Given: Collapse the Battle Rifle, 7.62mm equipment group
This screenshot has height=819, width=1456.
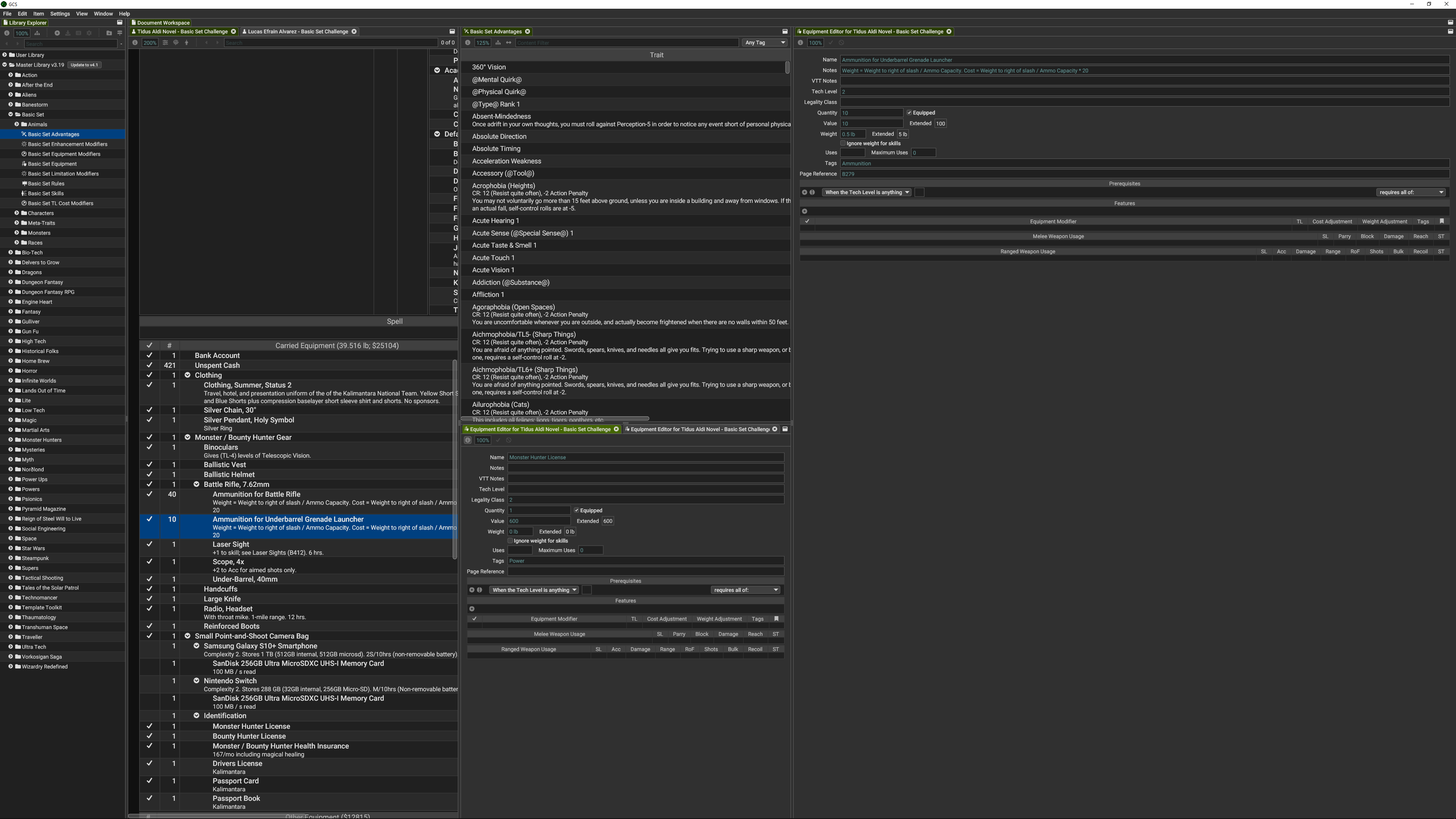Looking at the screenshot, I should pos(197,485).
